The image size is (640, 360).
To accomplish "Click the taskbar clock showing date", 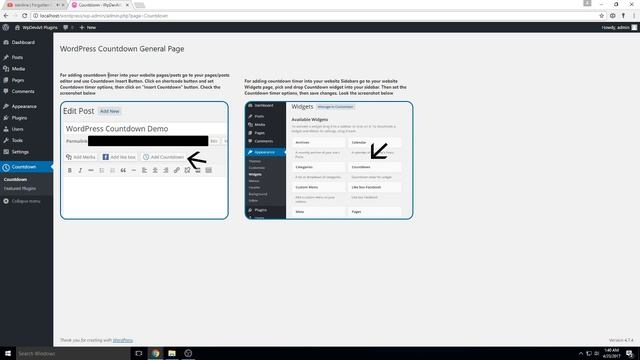I will (x=611, y=353).
